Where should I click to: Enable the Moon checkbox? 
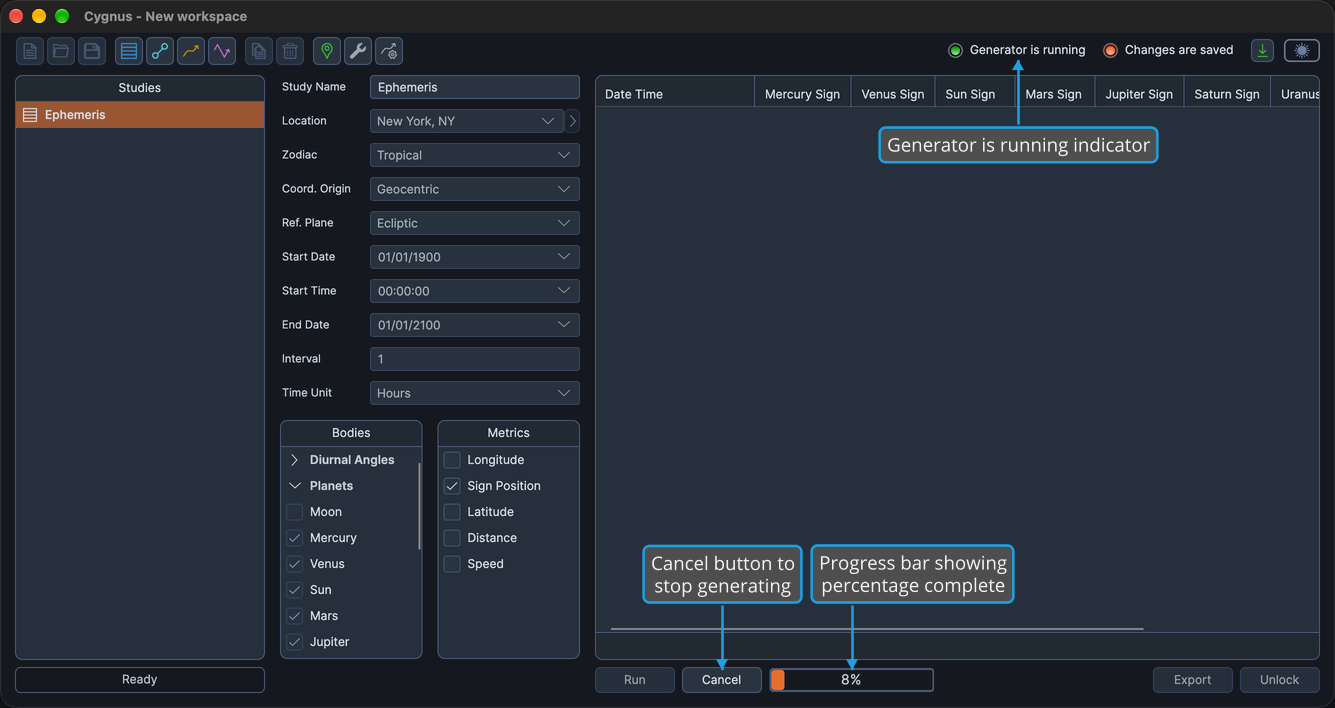[295, 512]
